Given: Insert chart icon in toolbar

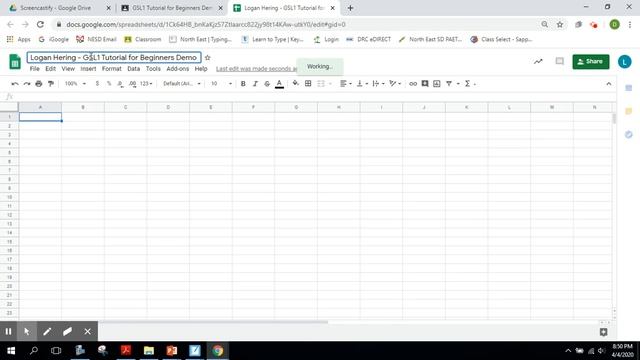Looking at the screenshot, I should 437,84.
